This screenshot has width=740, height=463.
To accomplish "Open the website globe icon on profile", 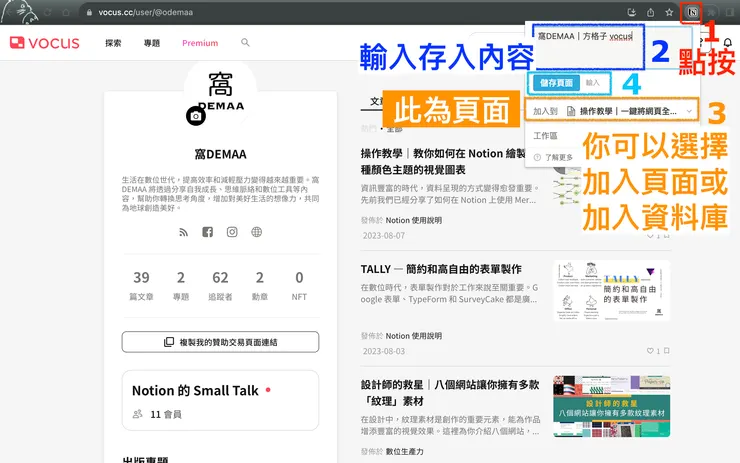I will click(256, 232).
